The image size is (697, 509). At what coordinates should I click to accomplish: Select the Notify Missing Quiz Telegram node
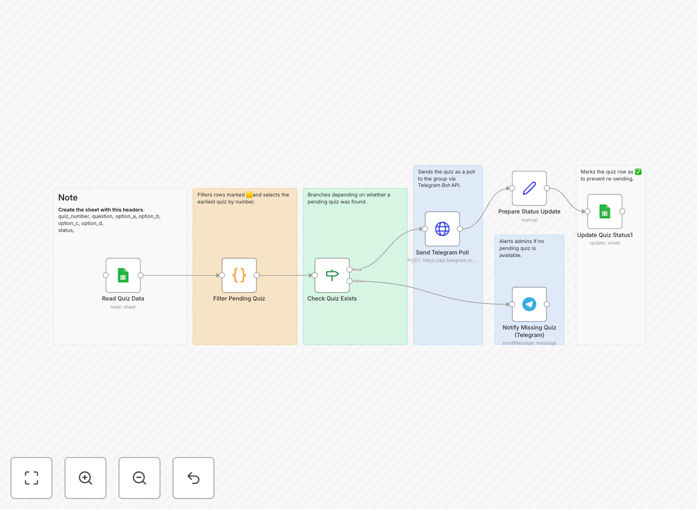pyautogui.click(x=529, y=304)
